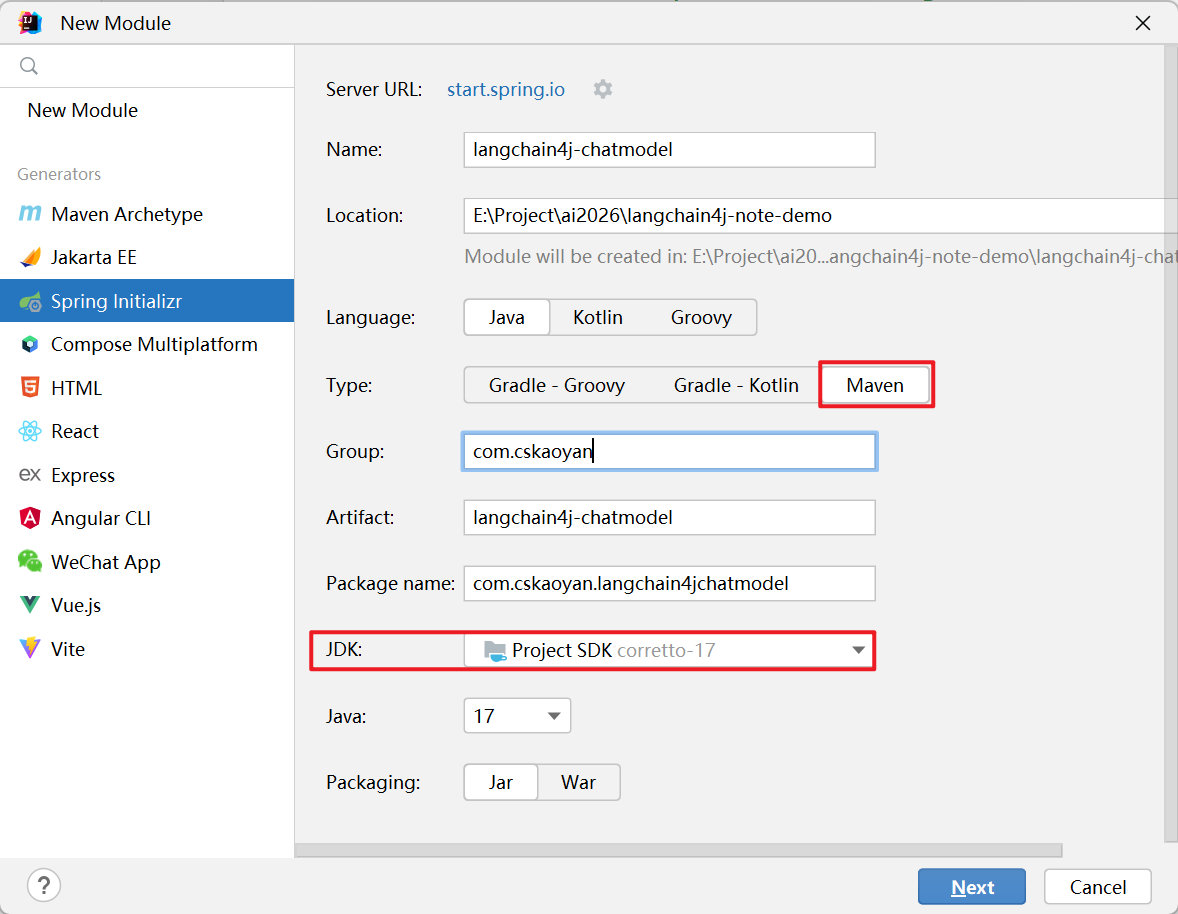This screenshot has width=1178, height=914.
Task: Click the Compose Multiplatform icon
Action: click(x=30, y=345)
